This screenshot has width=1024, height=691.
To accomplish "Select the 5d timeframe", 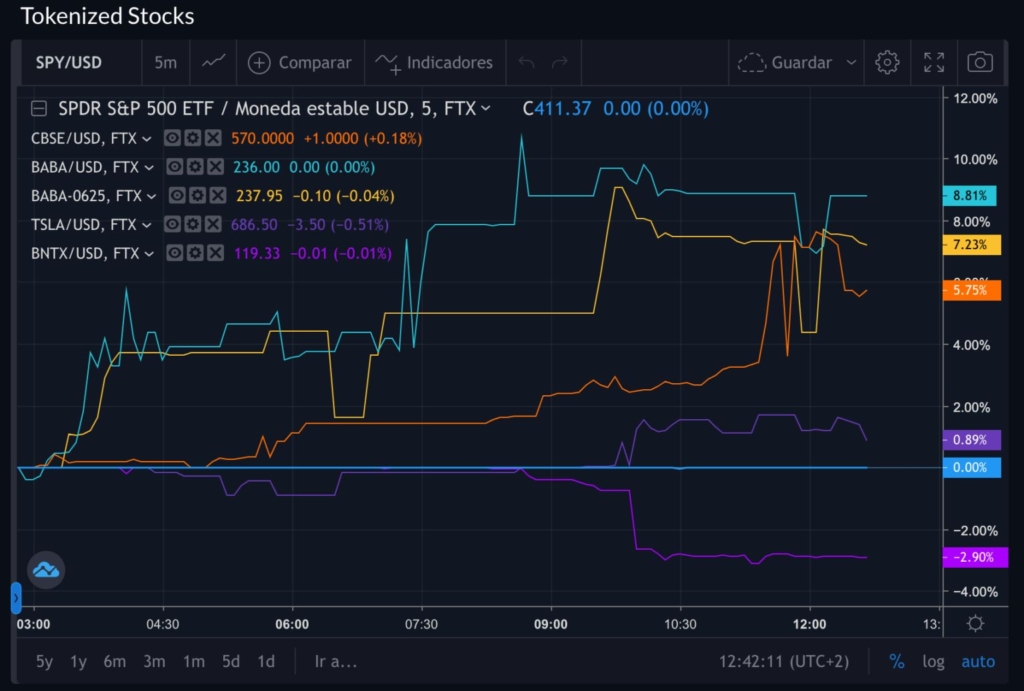I will [x=229, y=661].
